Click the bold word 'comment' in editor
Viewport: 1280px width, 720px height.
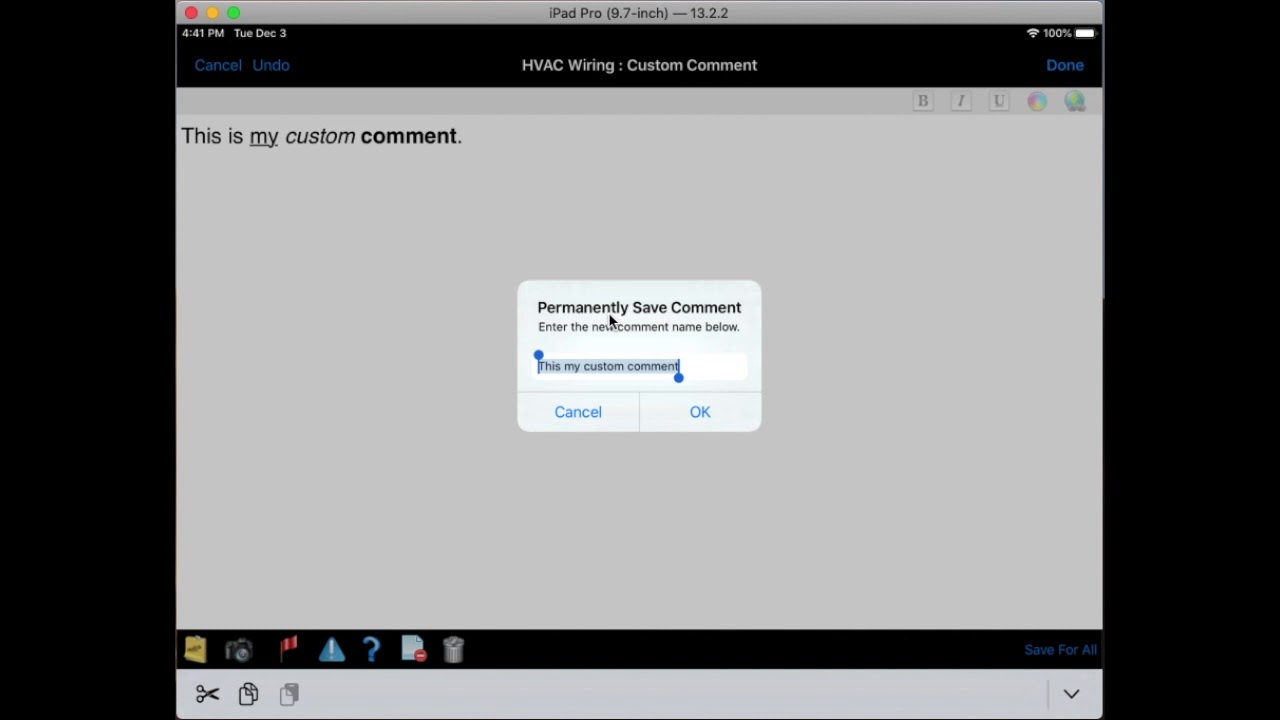(x=408, y=136)
